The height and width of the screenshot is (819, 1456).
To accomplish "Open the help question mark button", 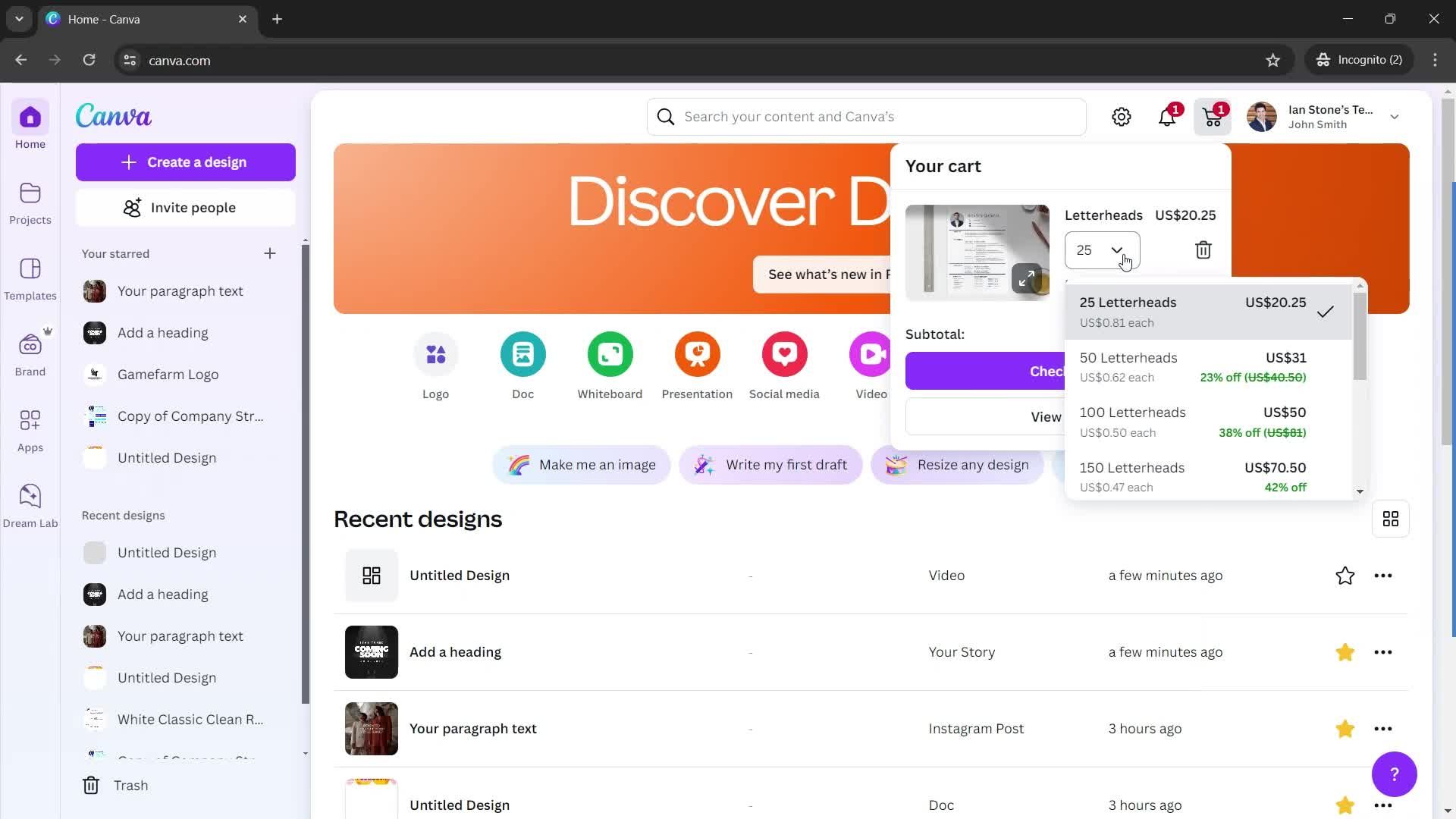I will click(x=1395, y=774).
